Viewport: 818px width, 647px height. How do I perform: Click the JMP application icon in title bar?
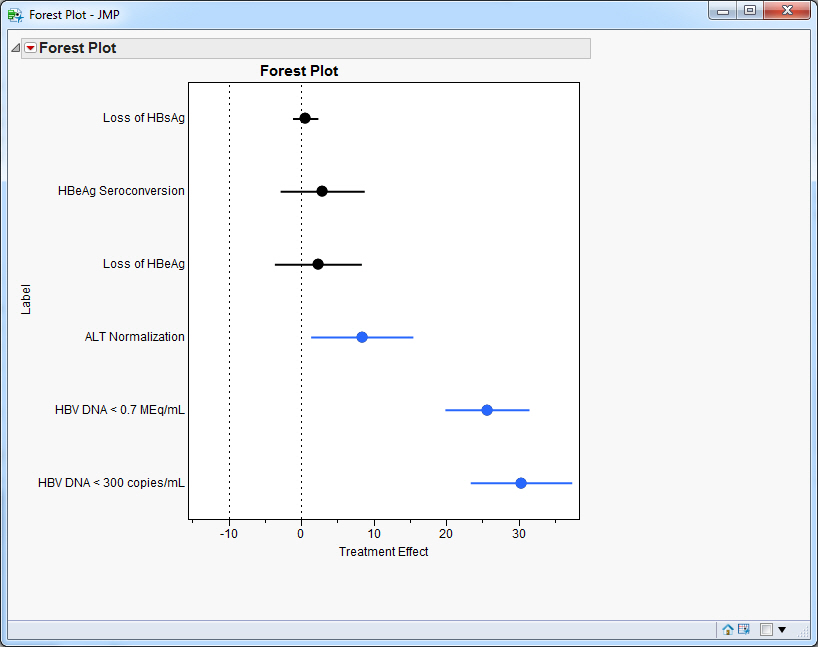15,15
